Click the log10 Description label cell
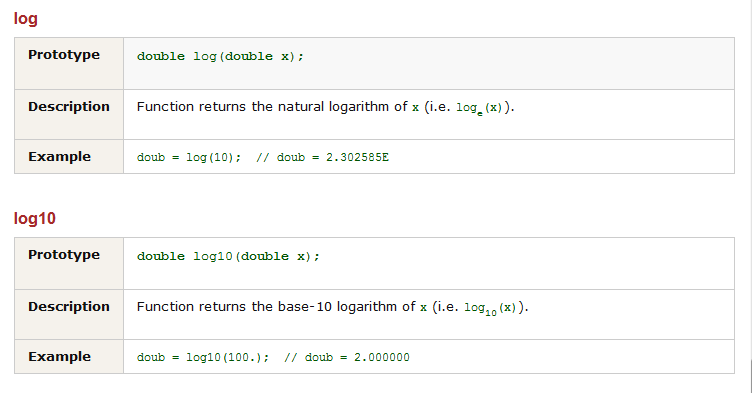The image size is (752, 393). [x=69, y=315]
